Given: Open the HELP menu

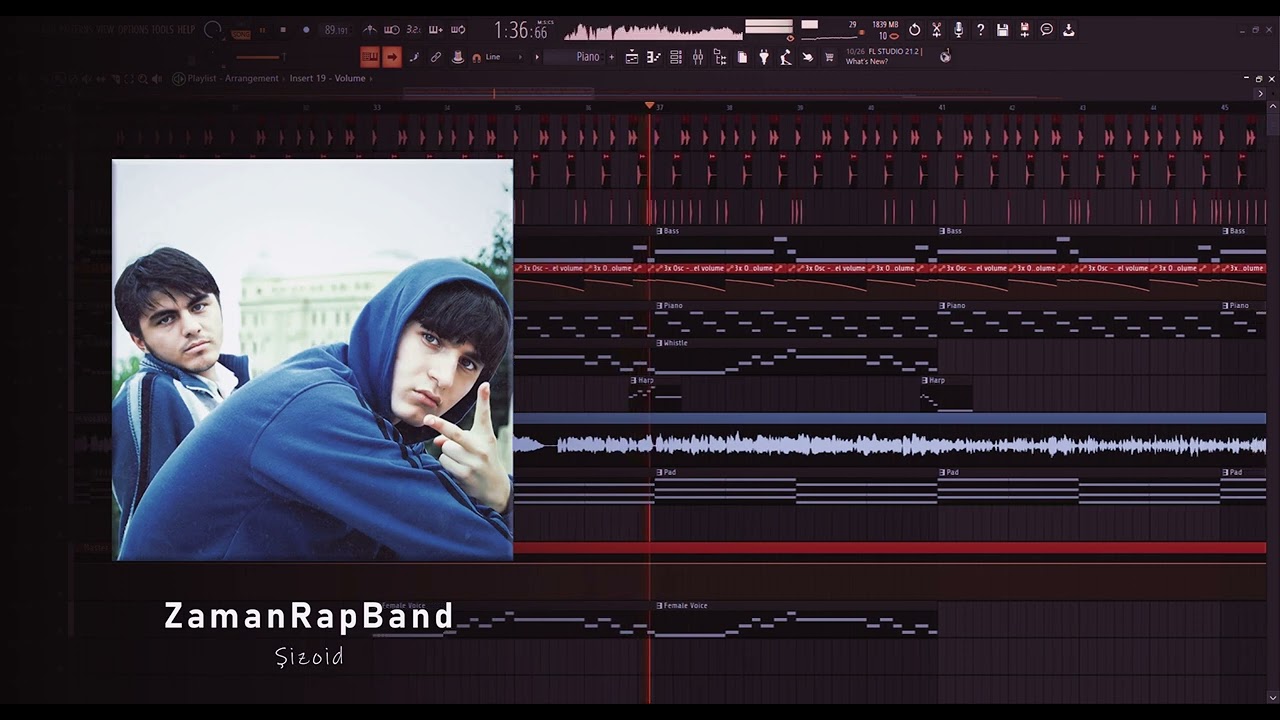Looking at the screenshot, I should (x=186, y=30).
